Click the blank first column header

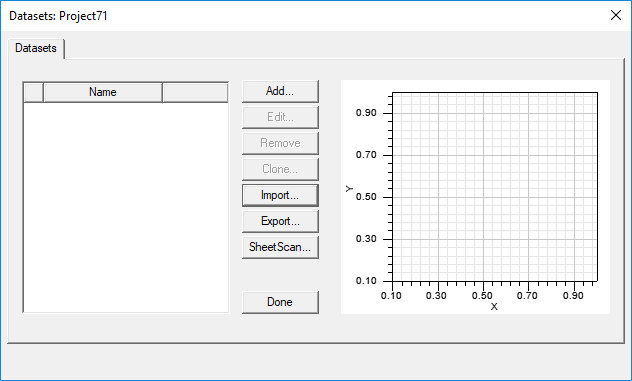coord(34,92)
